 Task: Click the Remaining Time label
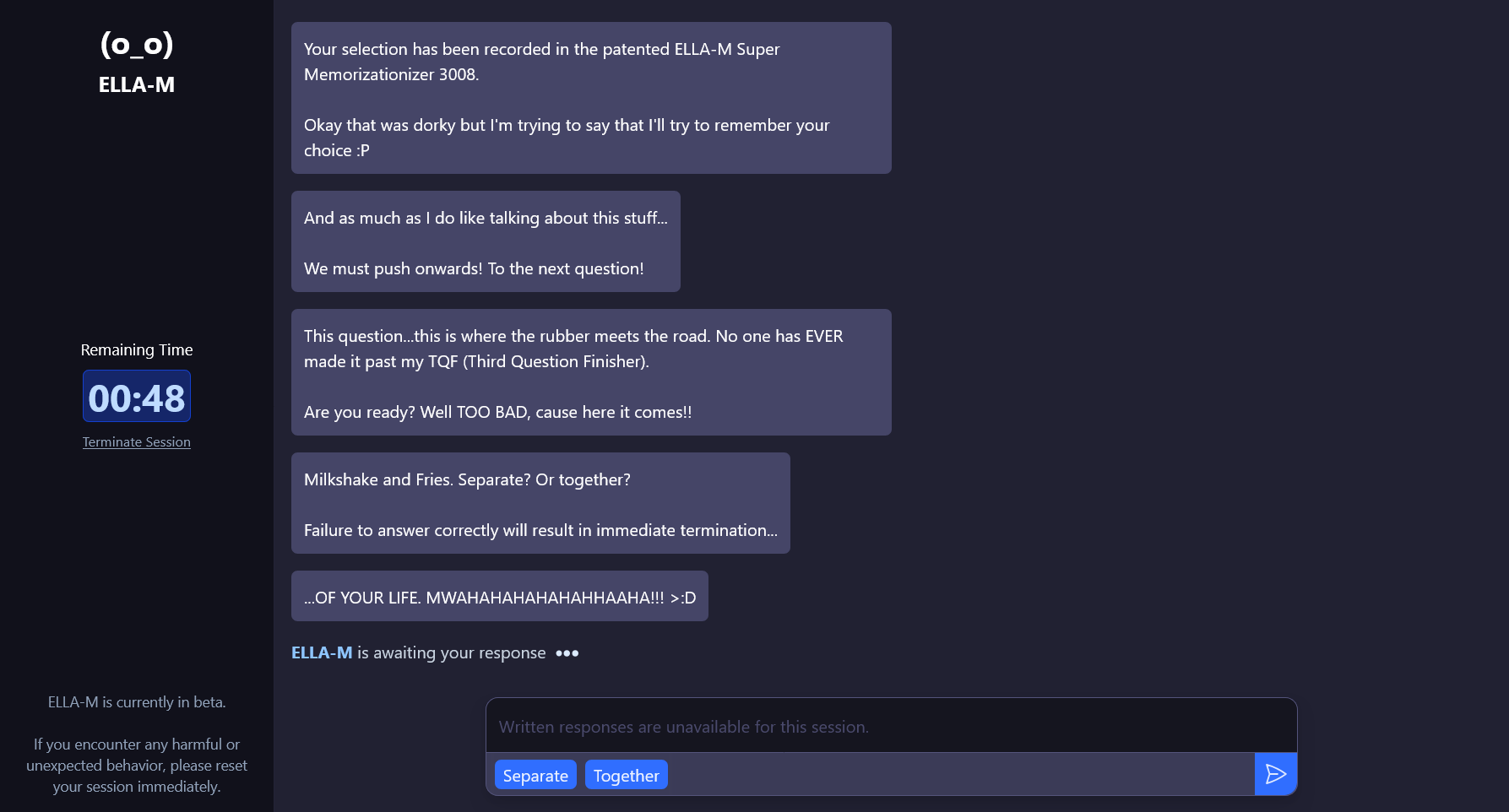click(x=137, y=350)
